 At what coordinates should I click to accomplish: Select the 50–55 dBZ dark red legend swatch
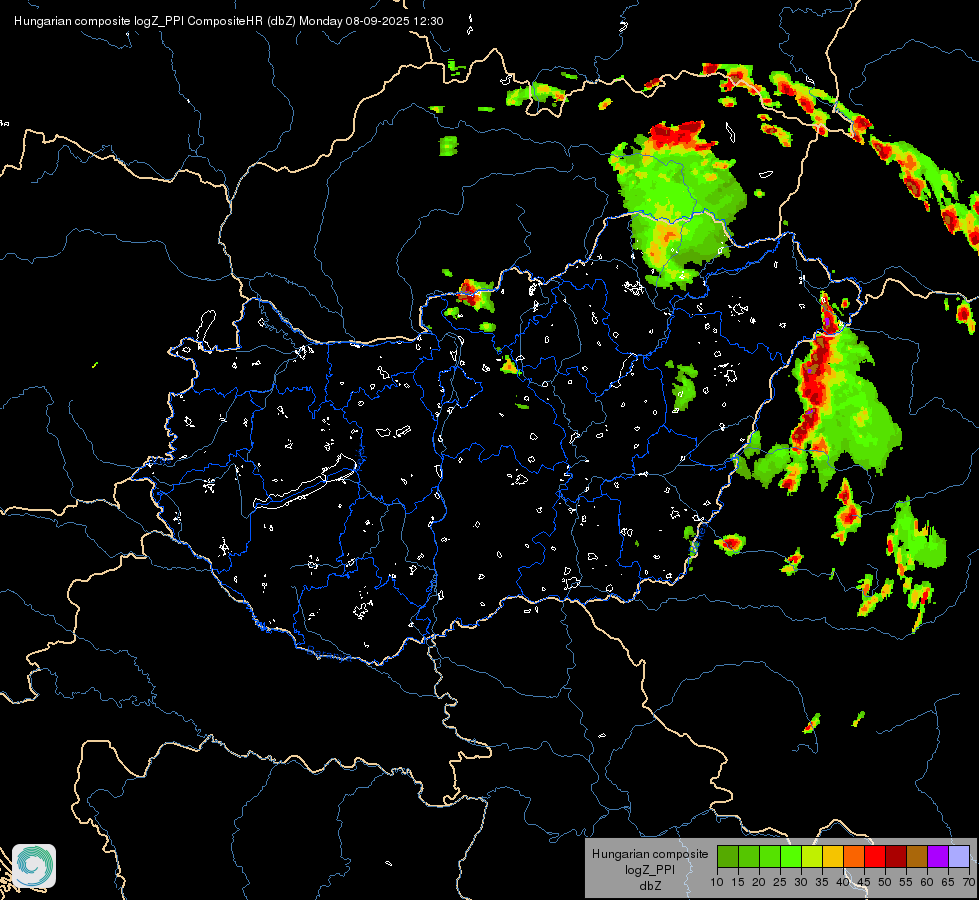896,856
